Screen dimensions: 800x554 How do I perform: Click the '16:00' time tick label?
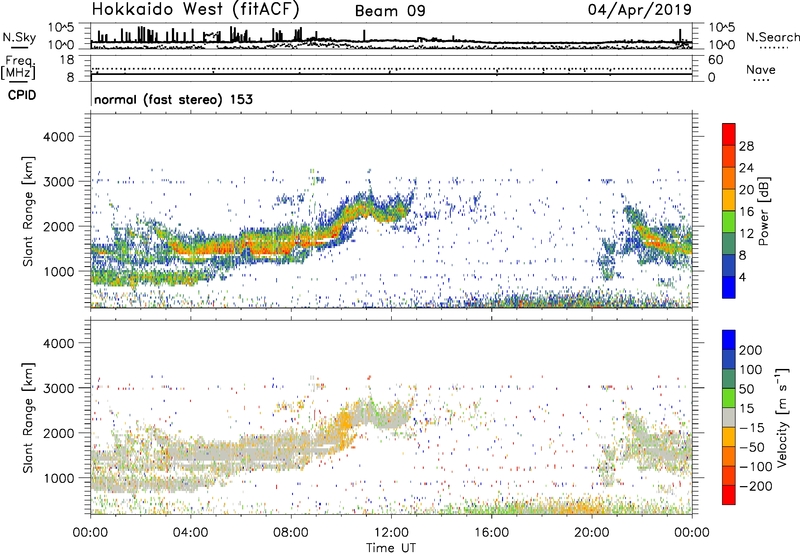pyautogui.click(x=491, y=533)
